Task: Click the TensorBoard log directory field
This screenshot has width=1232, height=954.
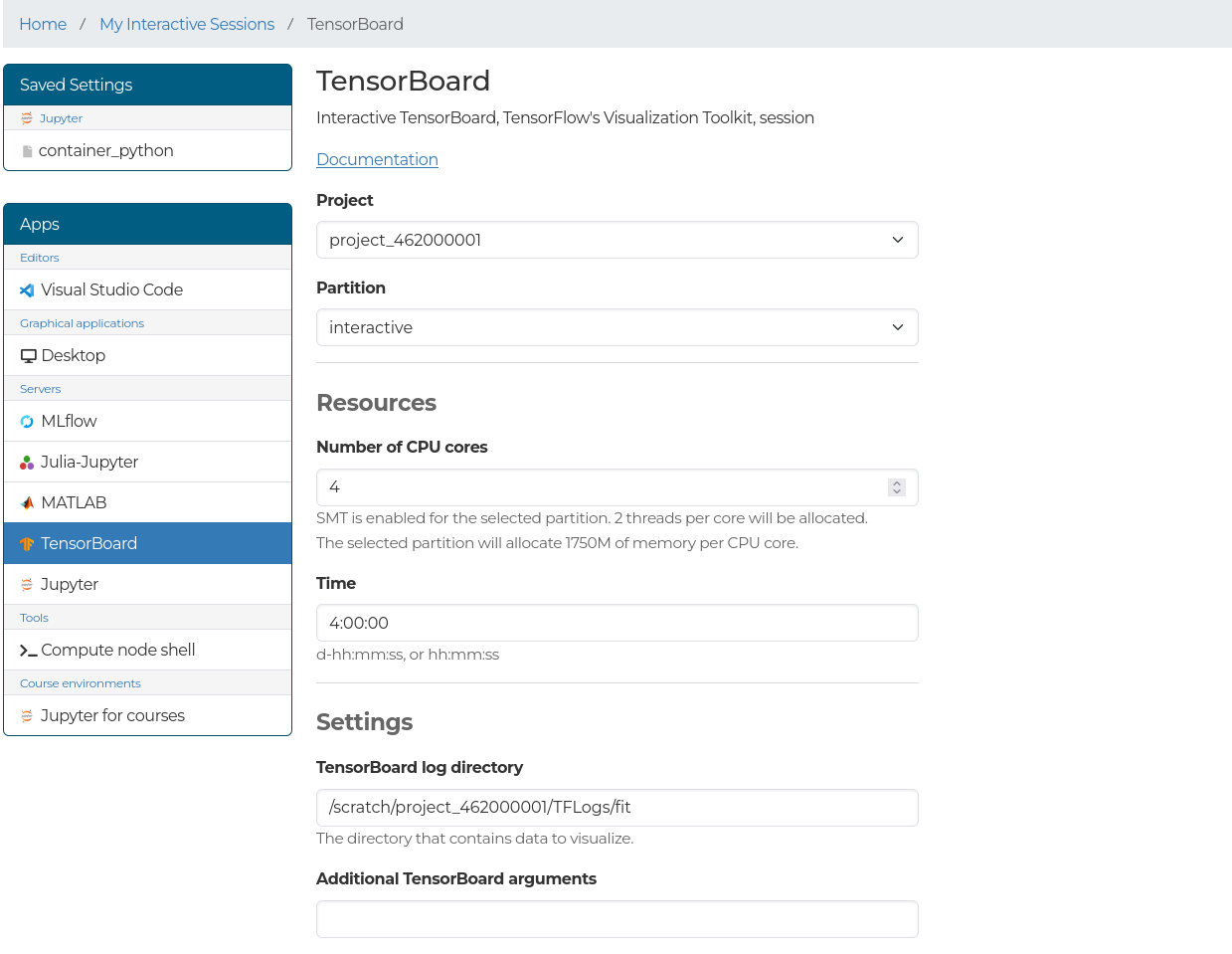Action: coord(616,807)
